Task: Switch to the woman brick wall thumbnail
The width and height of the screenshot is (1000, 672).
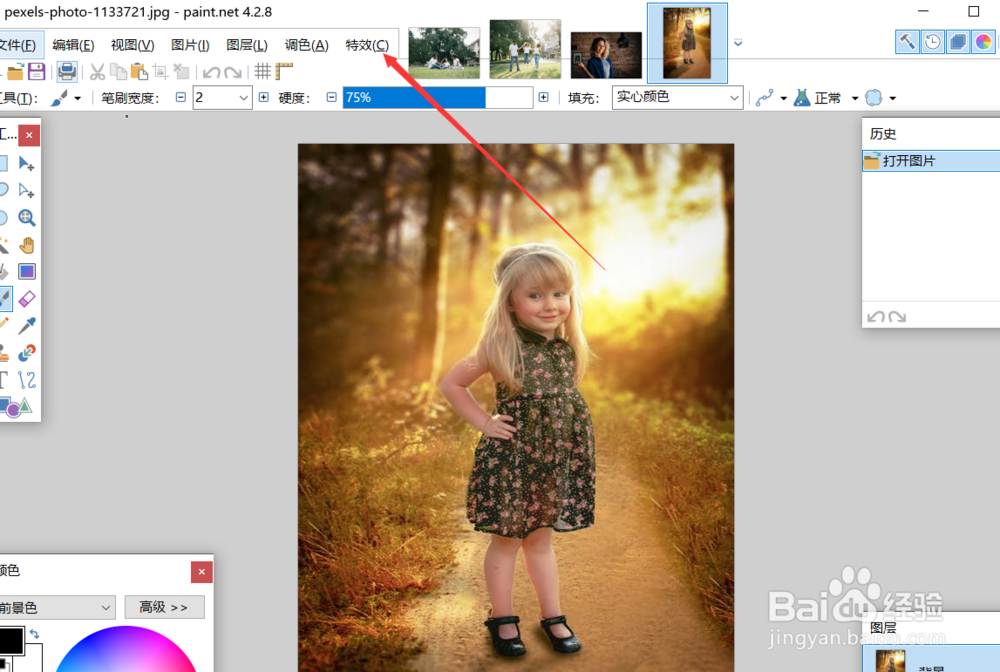Action: tap(606, 55)
